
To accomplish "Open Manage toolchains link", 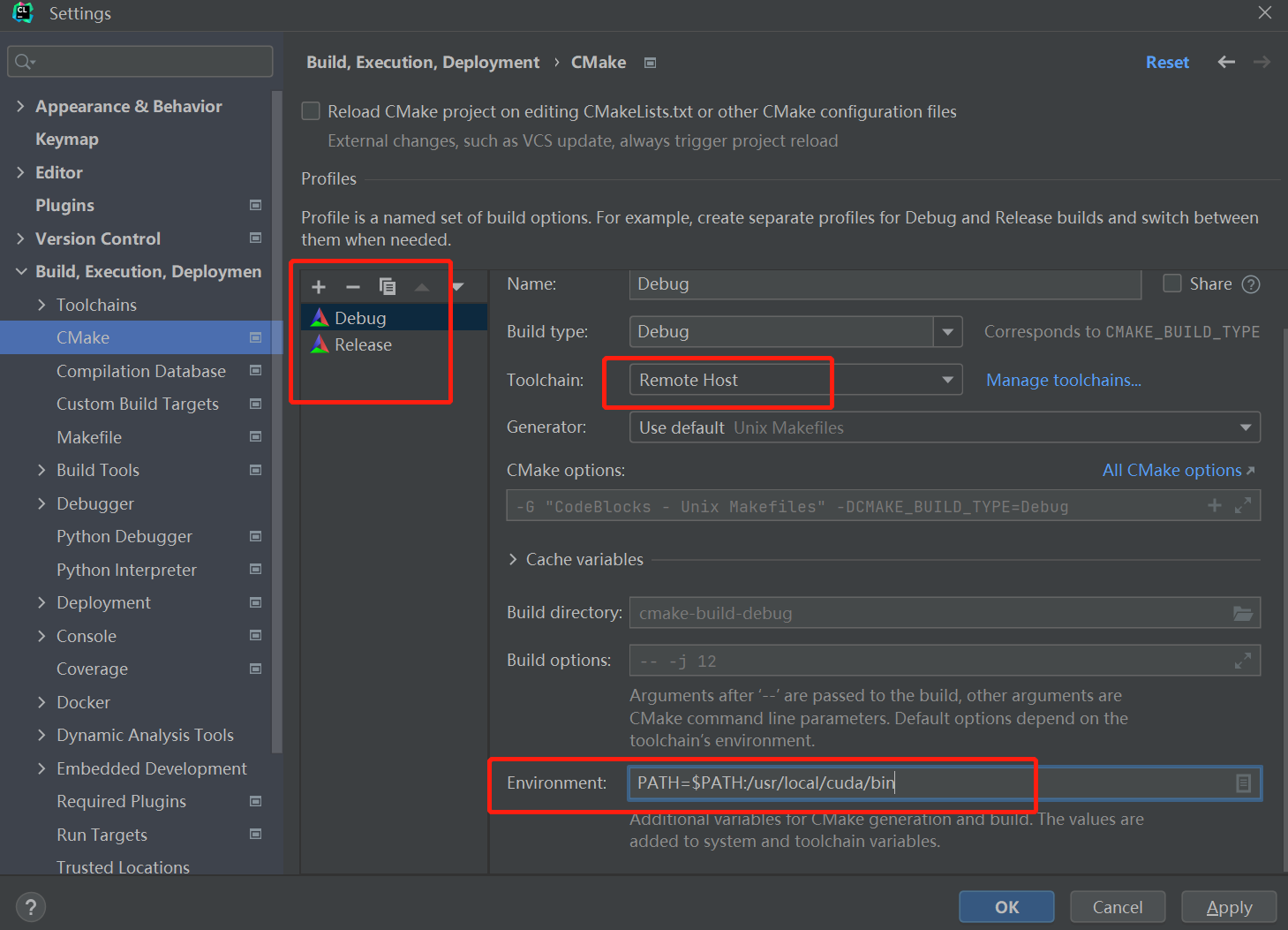I will click(x=1064, y=380).
